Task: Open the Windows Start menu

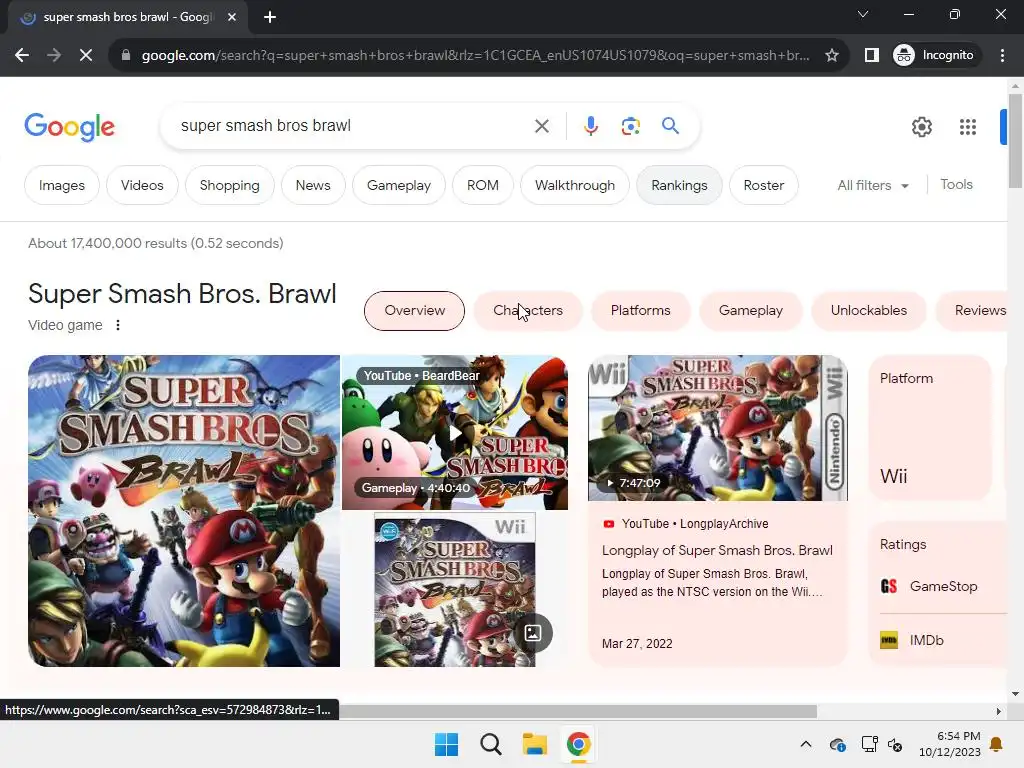Action: coord(447,744)
